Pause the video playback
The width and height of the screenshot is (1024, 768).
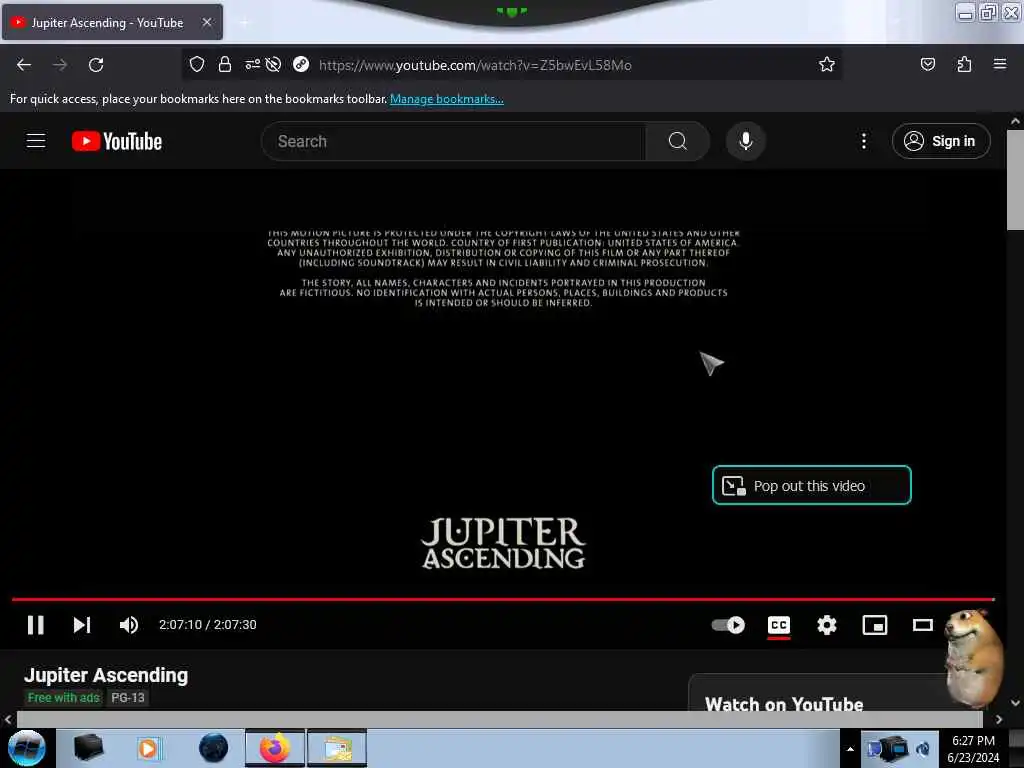click(x=36, y=625)
